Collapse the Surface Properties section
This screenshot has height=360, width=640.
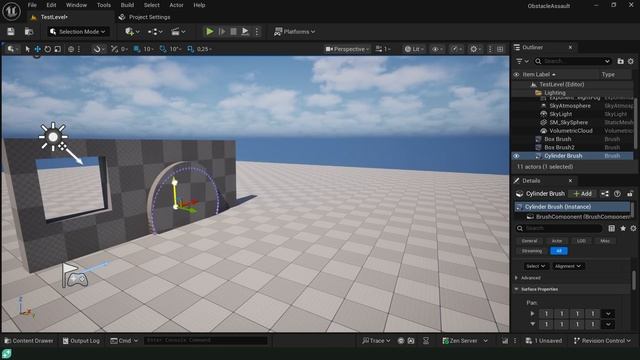[517, 289]
